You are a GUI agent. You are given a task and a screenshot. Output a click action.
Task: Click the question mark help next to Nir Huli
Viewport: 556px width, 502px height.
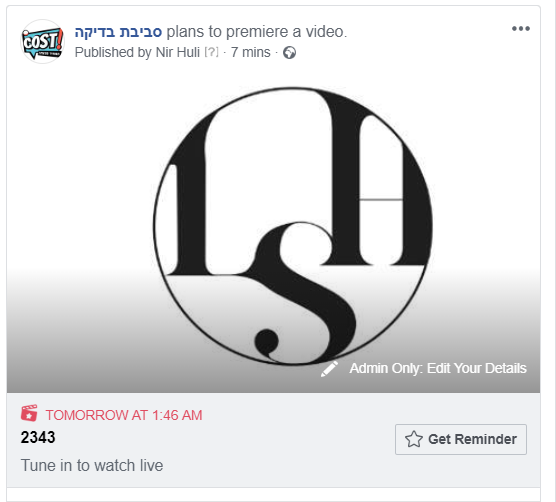click(x=211, y=52)
